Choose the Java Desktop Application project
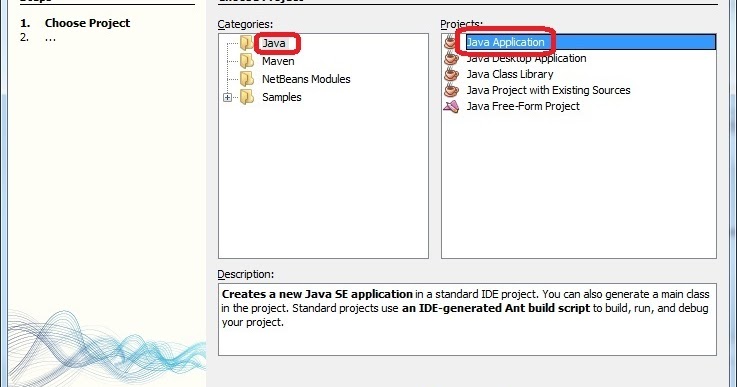Screen dimensions: 737x387 pos(526,58)
